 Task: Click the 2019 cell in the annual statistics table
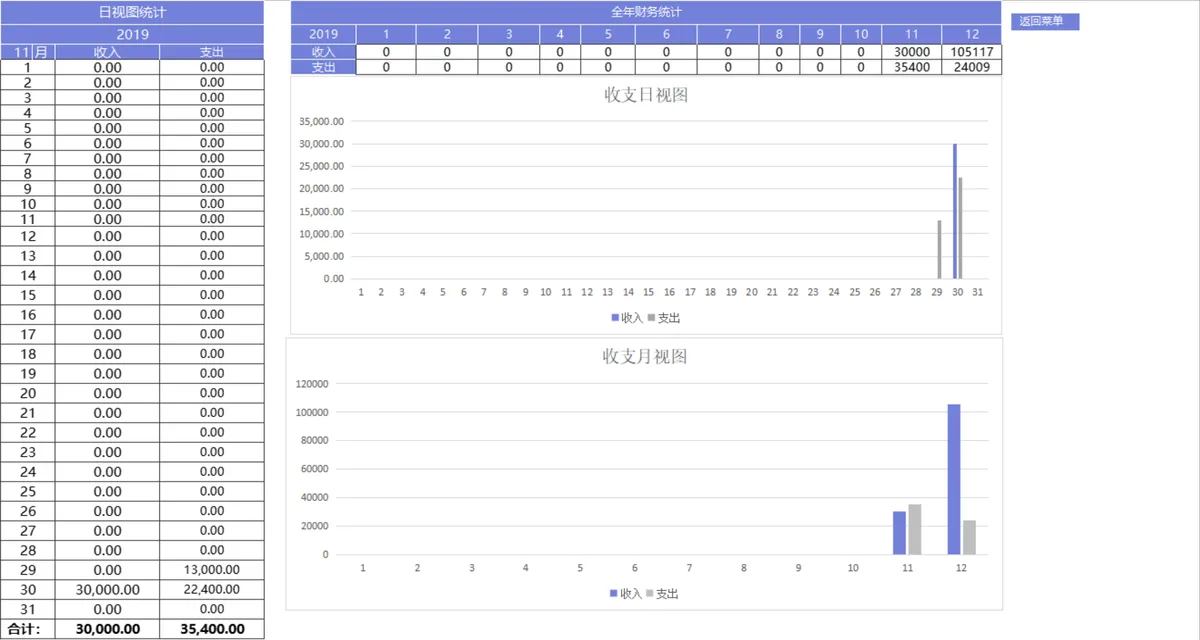[x=324, y=35]
